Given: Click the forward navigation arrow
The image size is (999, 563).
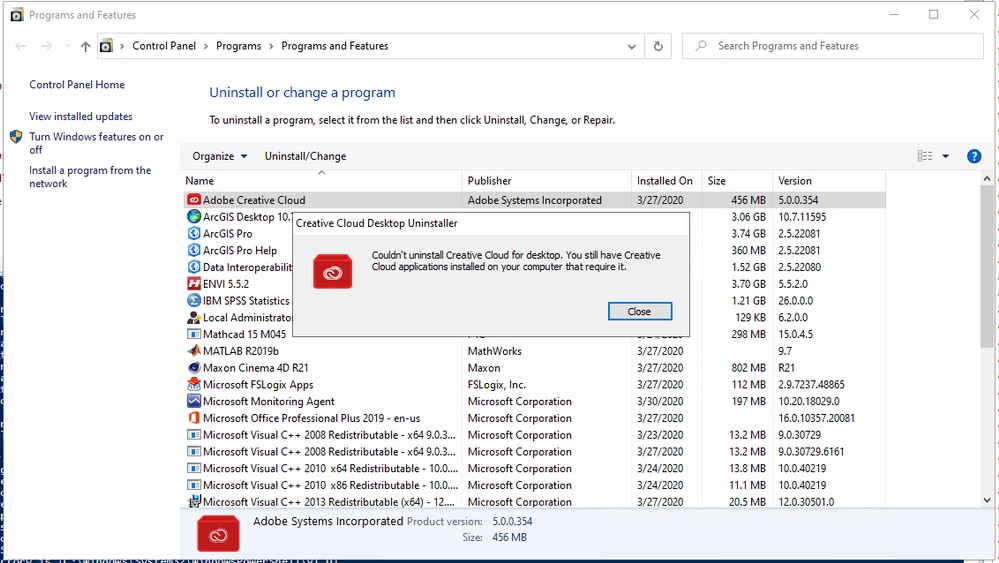Looking at the screenshot, I should click(x=47, y=46).
